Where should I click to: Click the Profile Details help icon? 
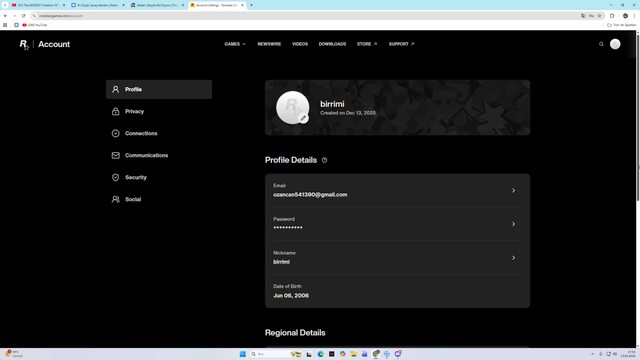(x=324, y=160)
